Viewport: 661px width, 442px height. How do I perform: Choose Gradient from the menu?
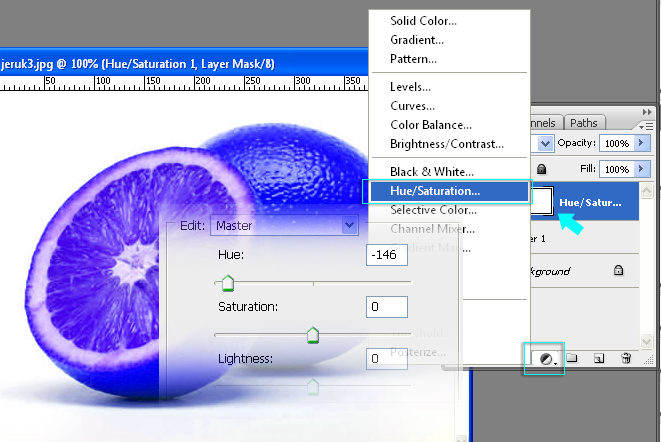(417, 40)
